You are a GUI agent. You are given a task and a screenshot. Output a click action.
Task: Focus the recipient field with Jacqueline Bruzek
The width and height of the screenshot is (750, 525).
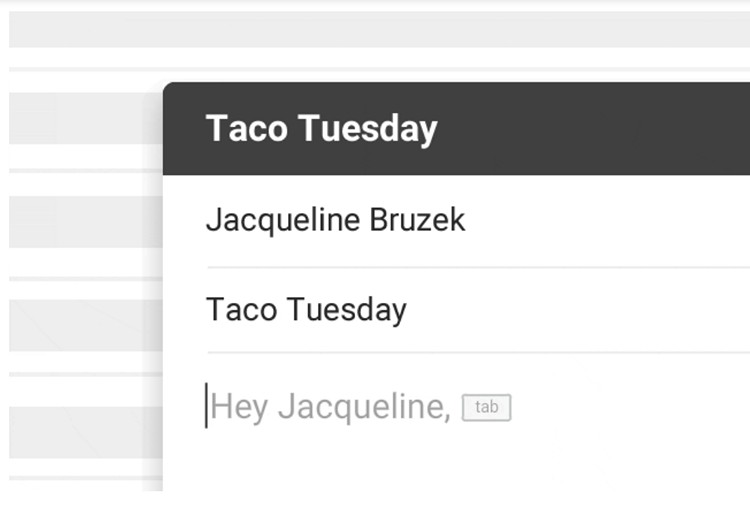[335, 220]
